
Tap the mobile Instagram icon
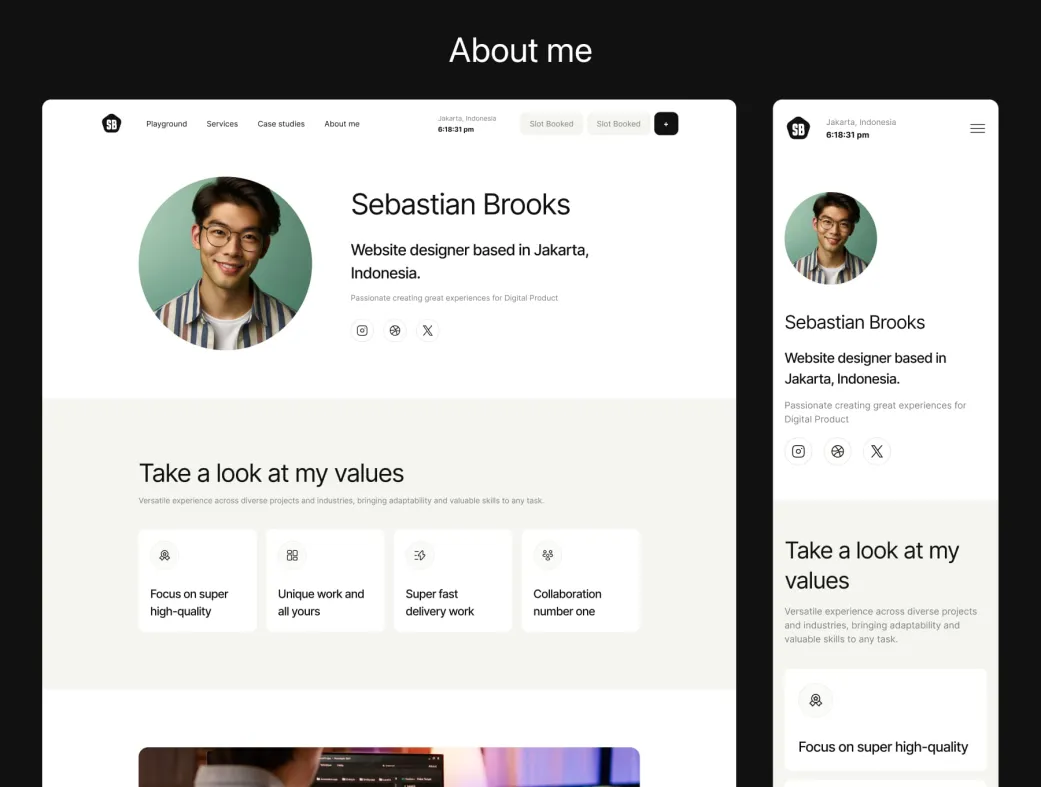[x=798, y=451]
